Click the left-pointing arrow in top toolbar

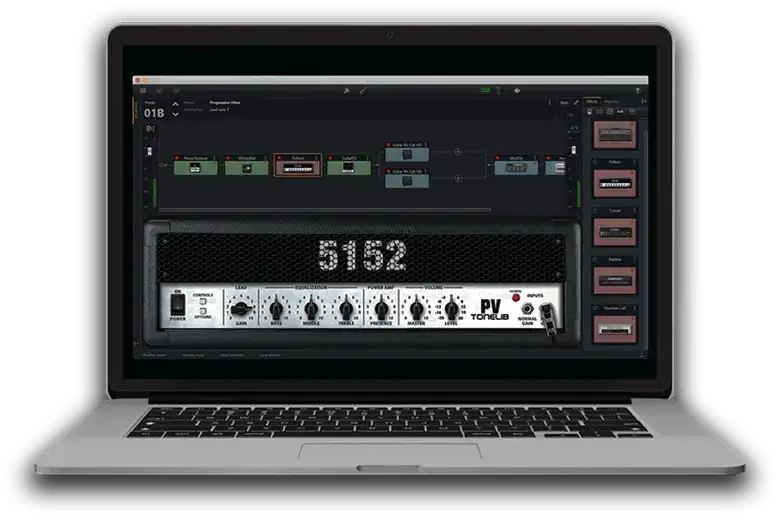pyautogui.click(x=517, y=91)
